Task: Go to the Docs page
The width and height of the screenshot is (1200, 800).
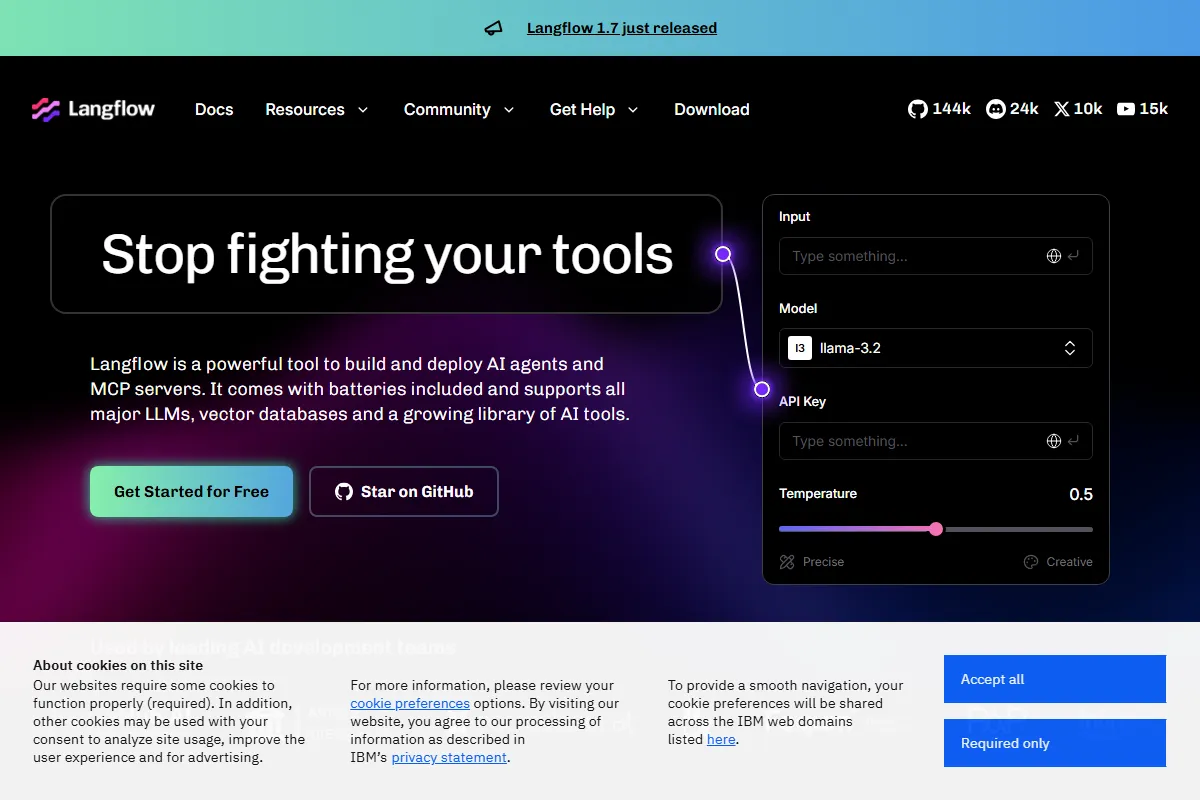Action: pos(214,109)
